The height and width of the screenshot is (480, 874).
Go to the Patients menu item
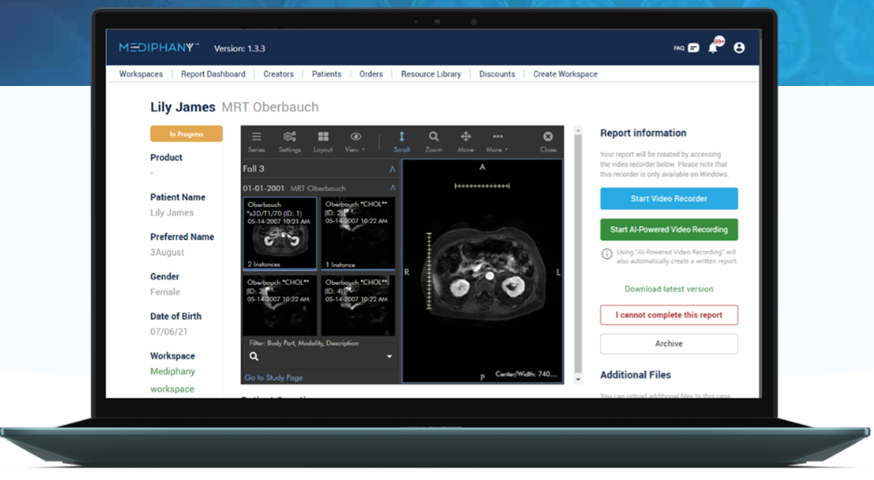click(327, 74)
